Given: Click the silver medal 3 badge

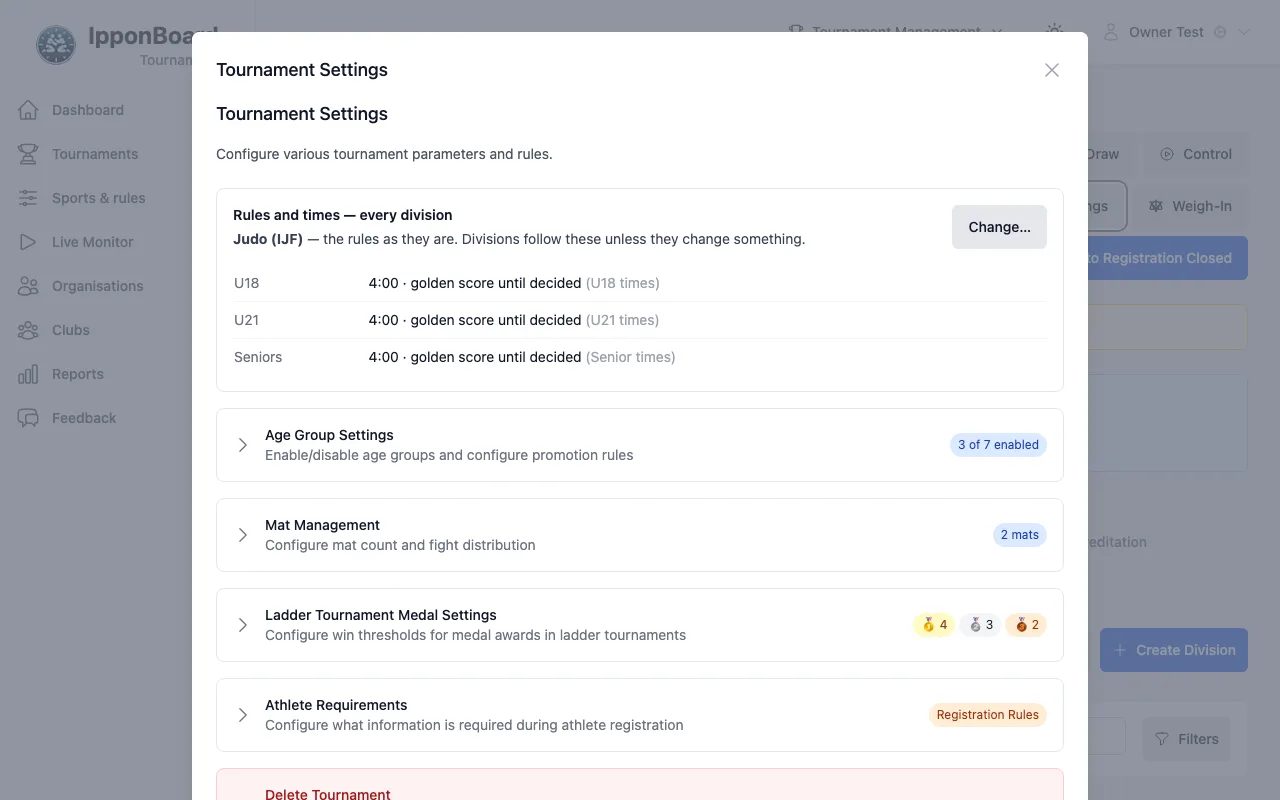Looking at the screenshot, I should [980, 625].
